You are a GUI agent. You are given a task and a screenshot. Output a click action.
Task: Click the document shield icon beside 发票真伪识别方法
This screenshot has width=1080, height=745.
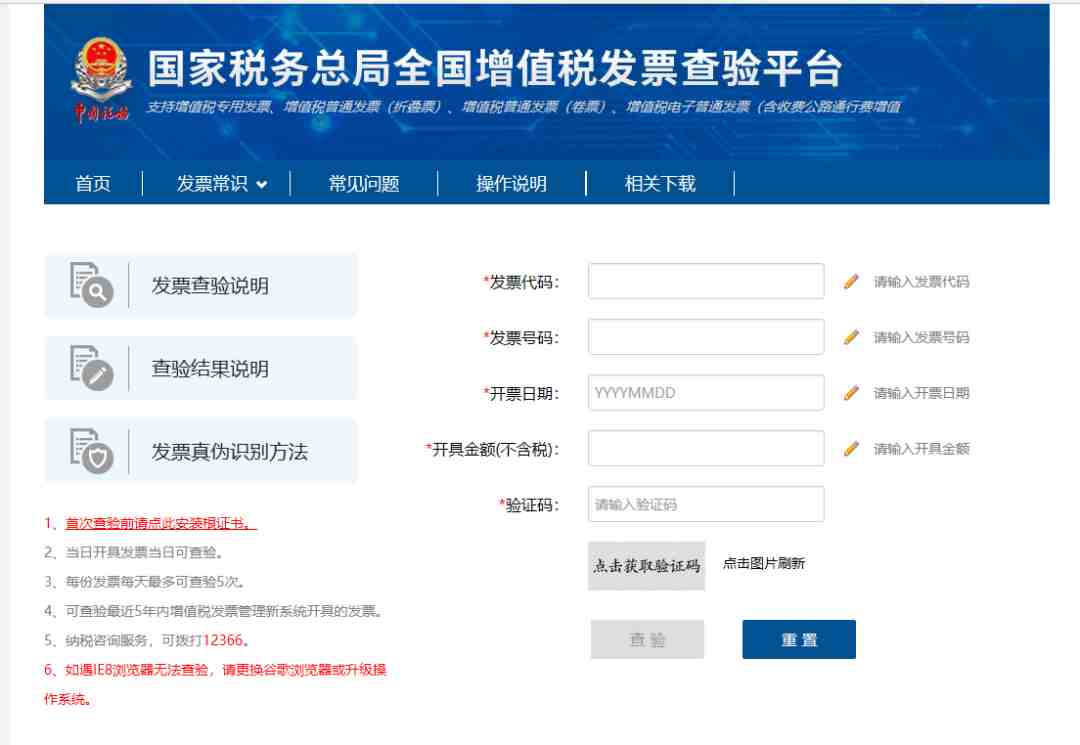click(x=92, y=451)
